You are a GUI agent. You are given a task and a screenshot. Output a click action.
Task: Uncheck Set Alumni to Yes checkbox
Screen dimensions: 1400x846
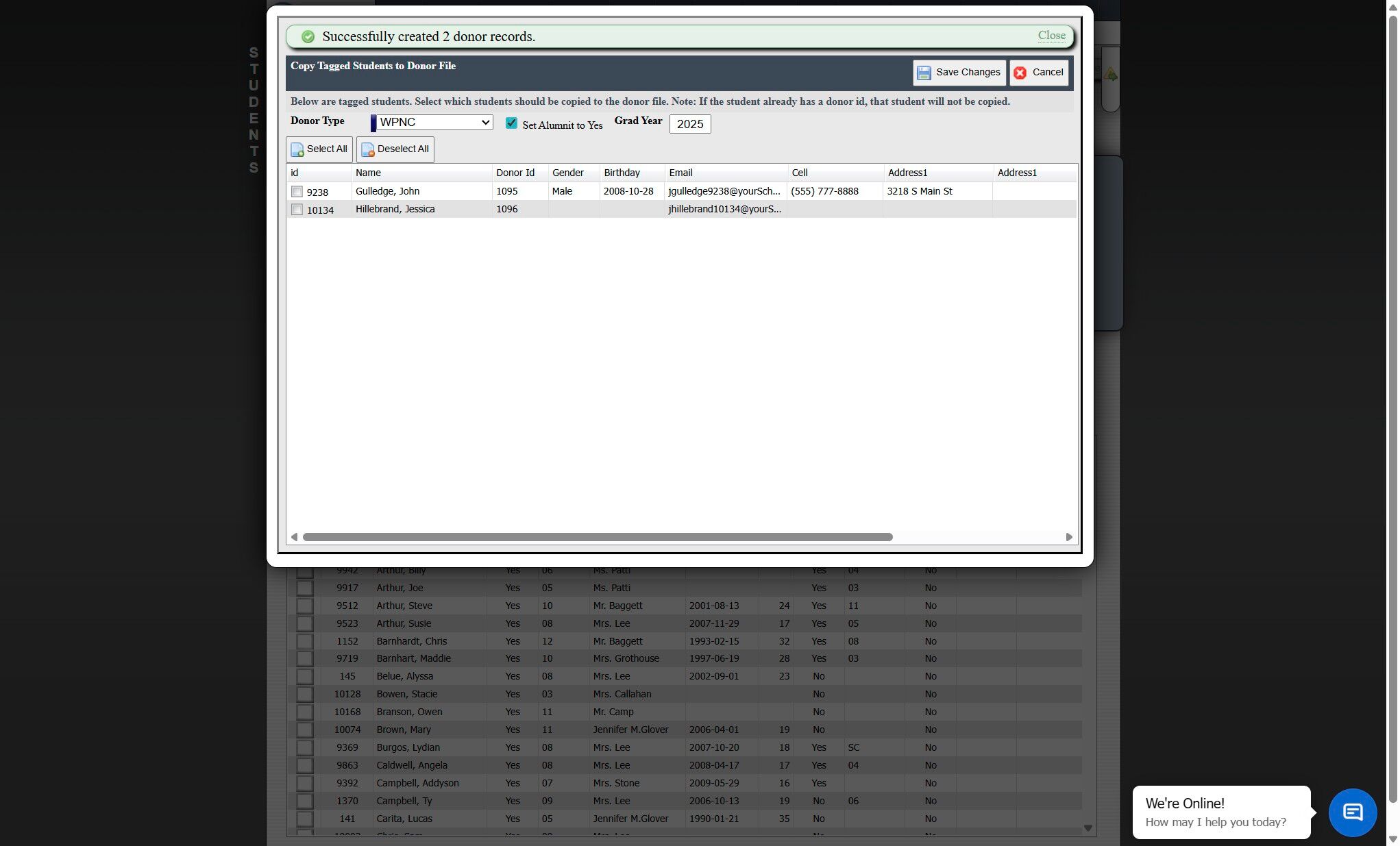(x=511, y=123)
